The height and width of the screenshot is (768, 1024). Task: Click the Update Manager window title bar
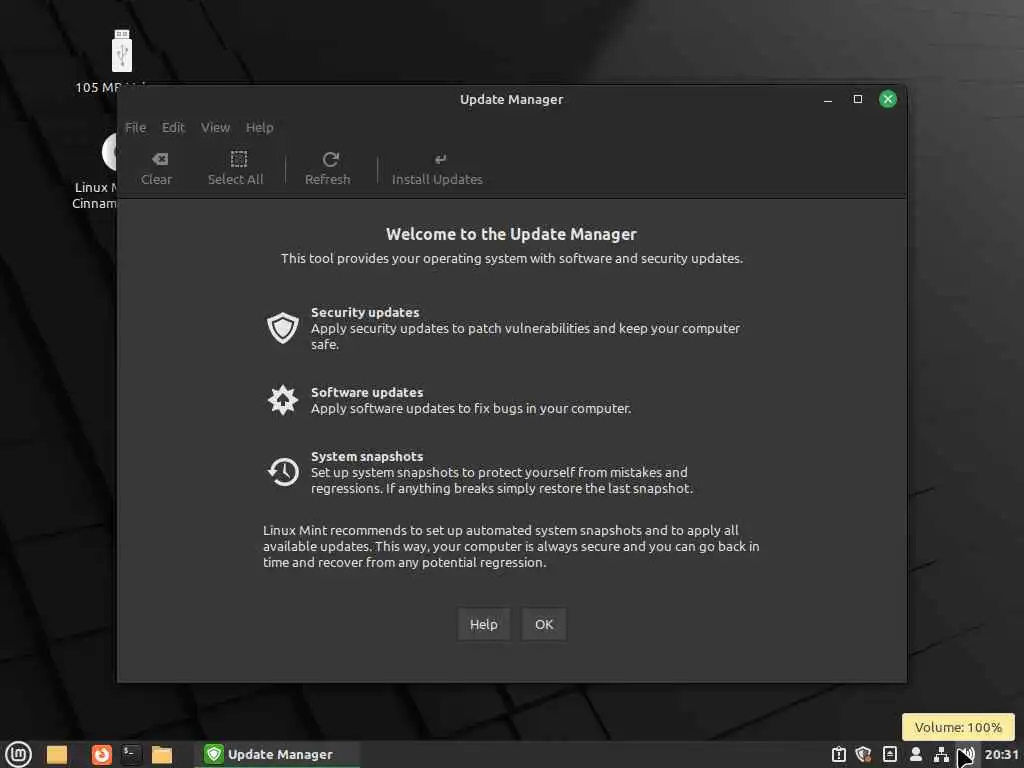click(x=511, y=99)
